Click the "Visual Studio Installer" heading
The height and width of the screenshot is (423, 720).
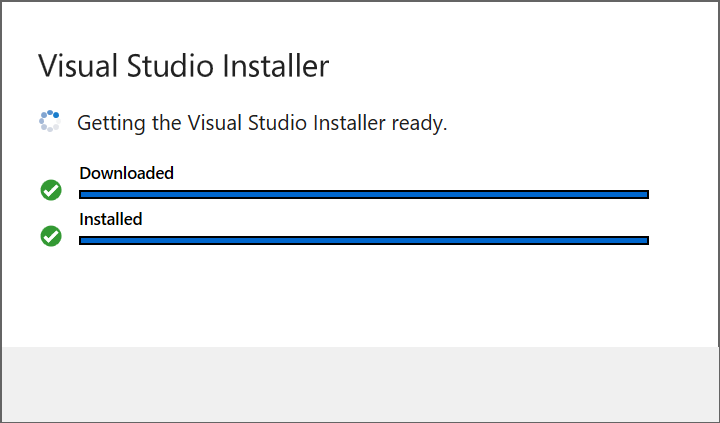(184, 66)
